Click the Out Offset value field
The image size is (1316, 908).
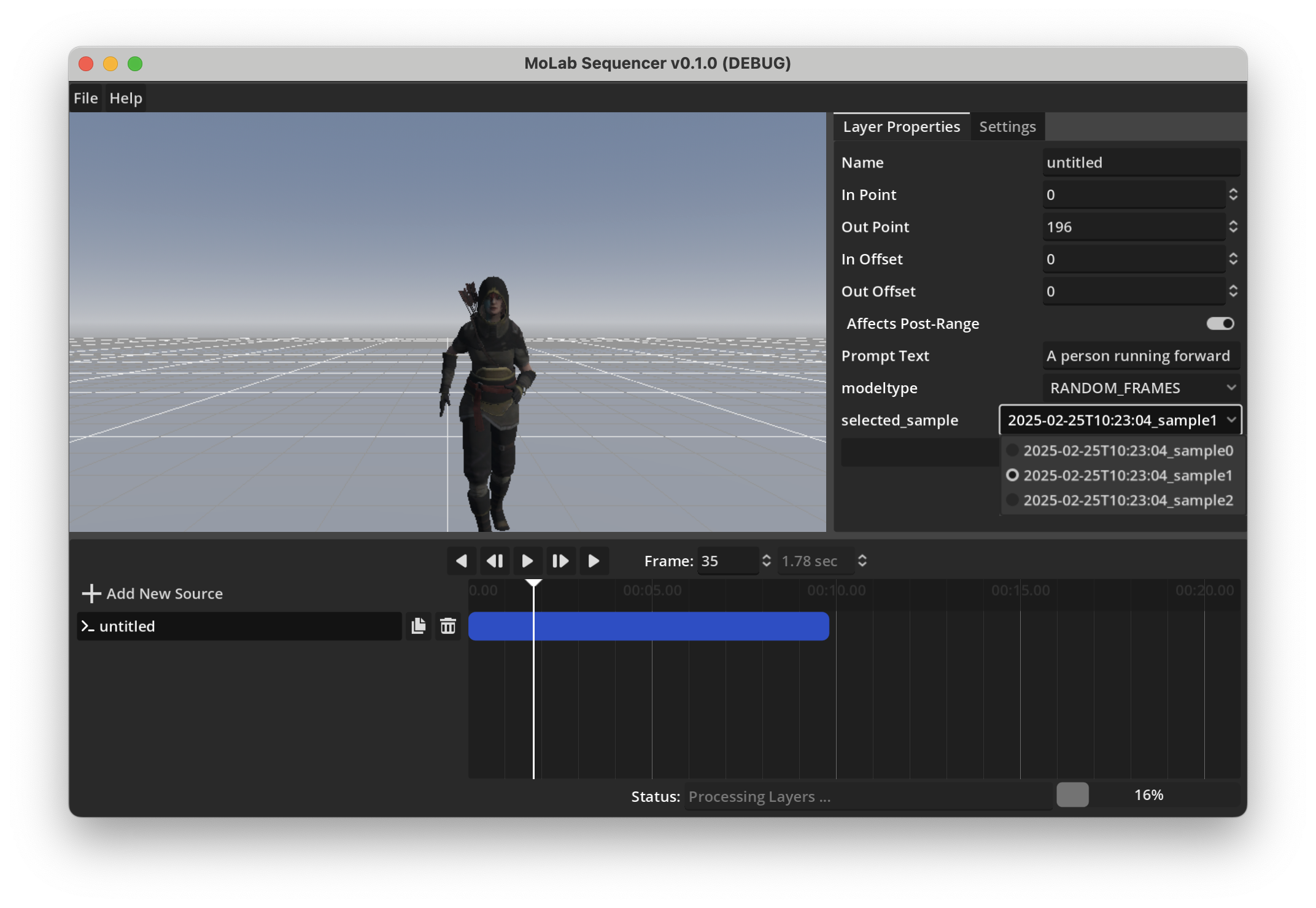point(1134,291)
